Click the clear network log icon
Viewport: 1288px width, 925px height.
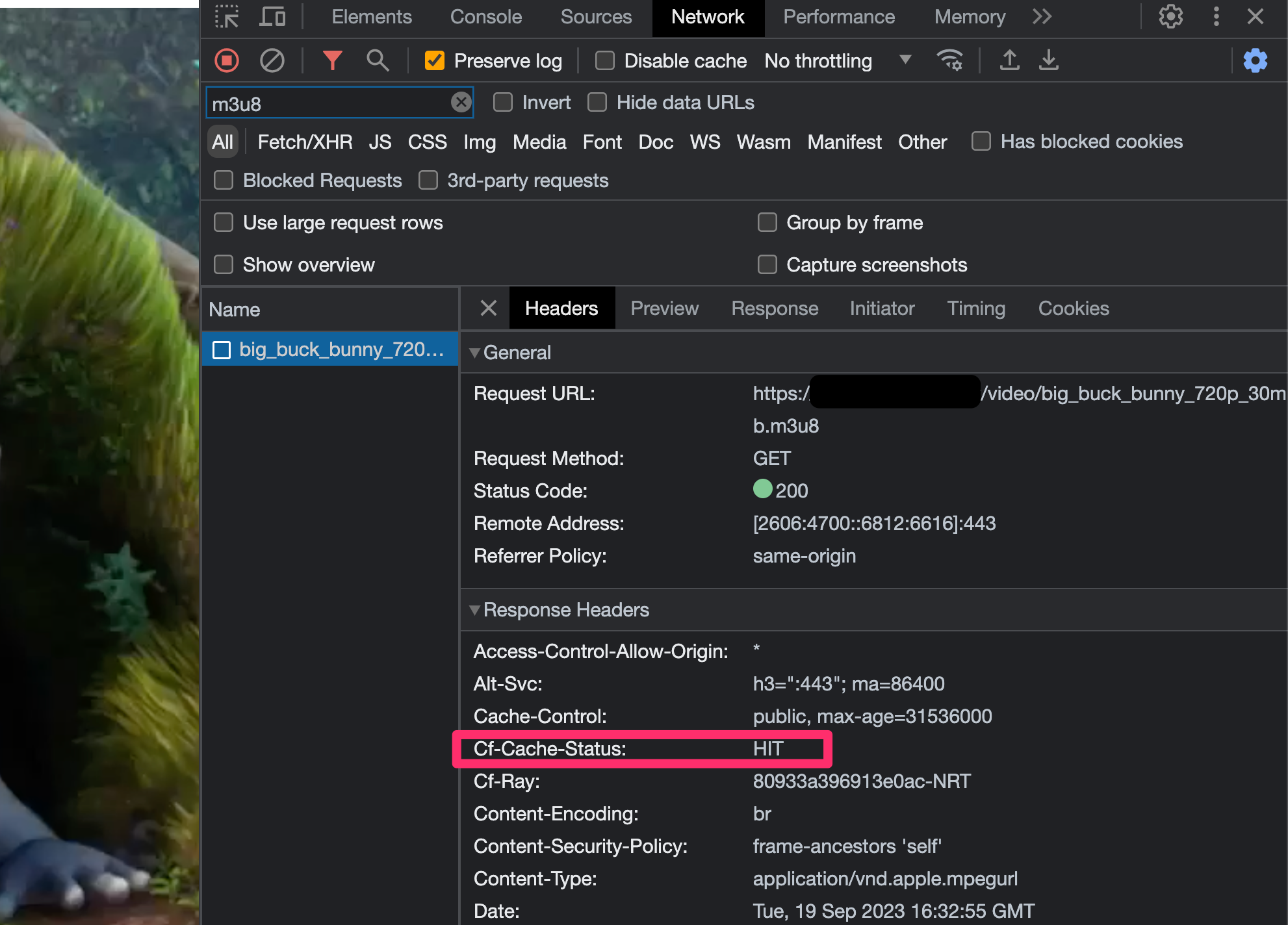272,60
